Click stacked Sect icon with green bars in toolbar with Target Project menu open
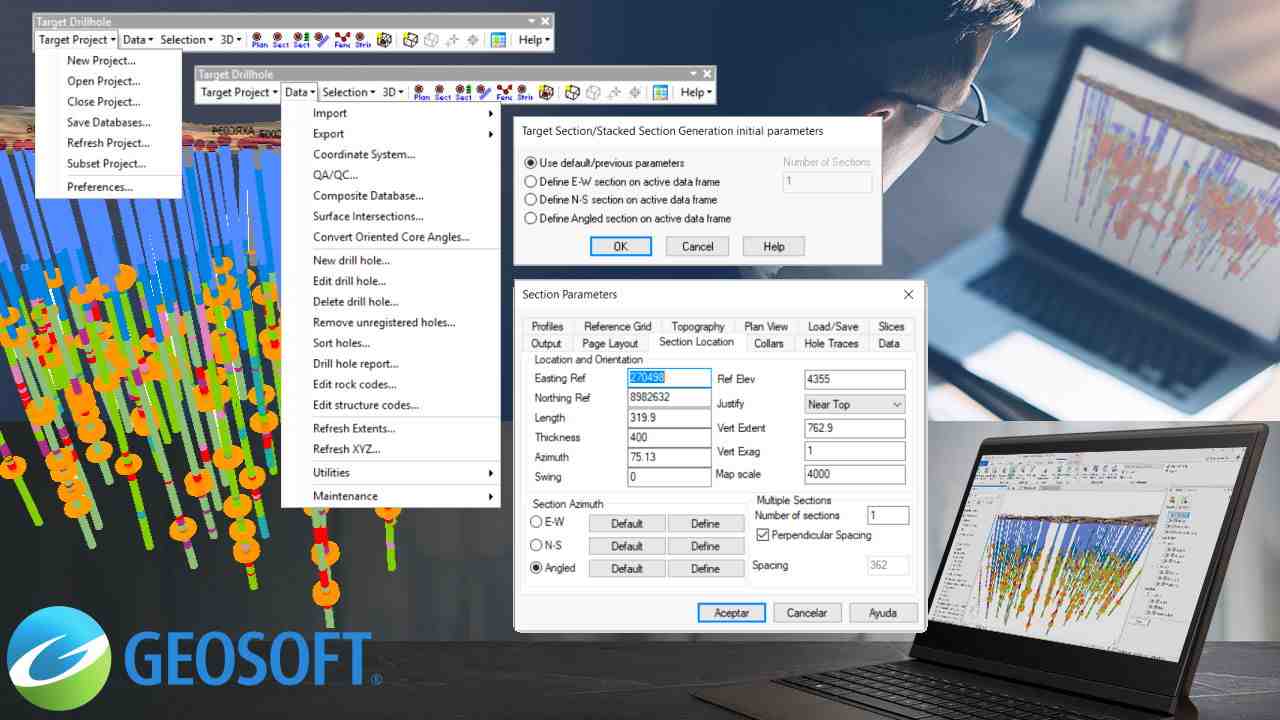The image size is (1280, 720). point(301,40)
